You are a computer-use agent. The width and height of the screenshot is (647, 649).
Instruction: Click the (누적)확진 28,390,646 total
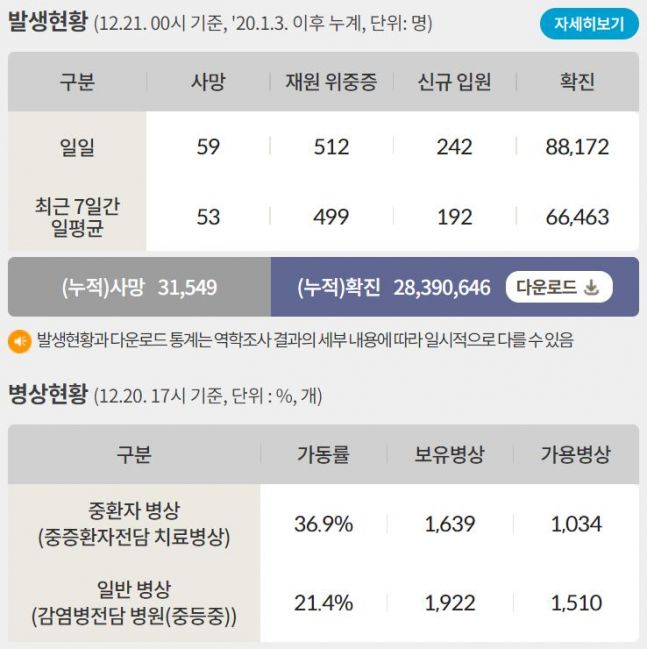(394, 288)
